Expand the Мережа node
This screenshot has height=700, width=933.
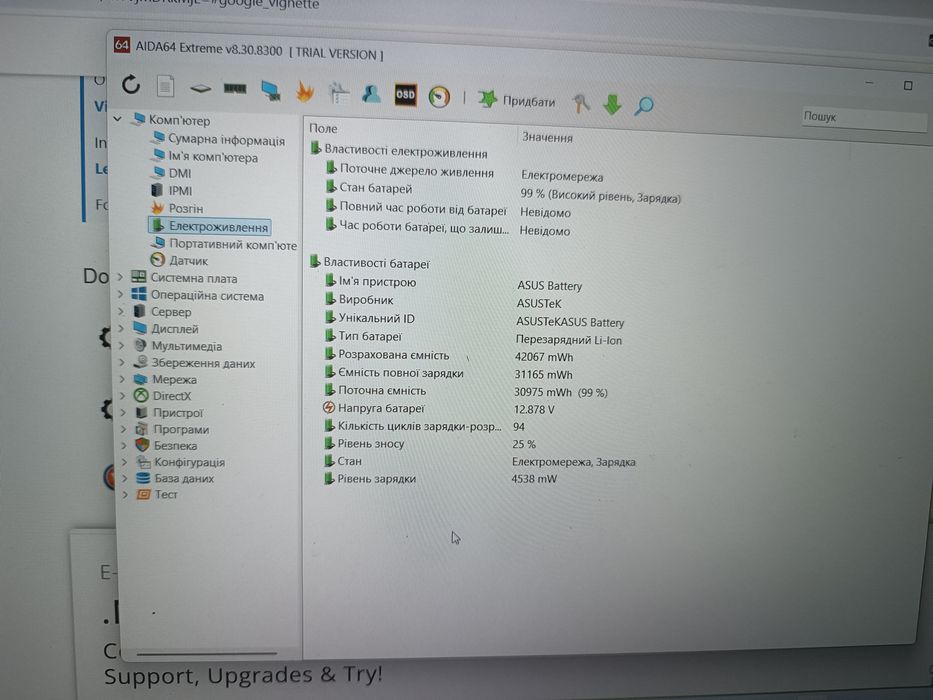point(123,379)
